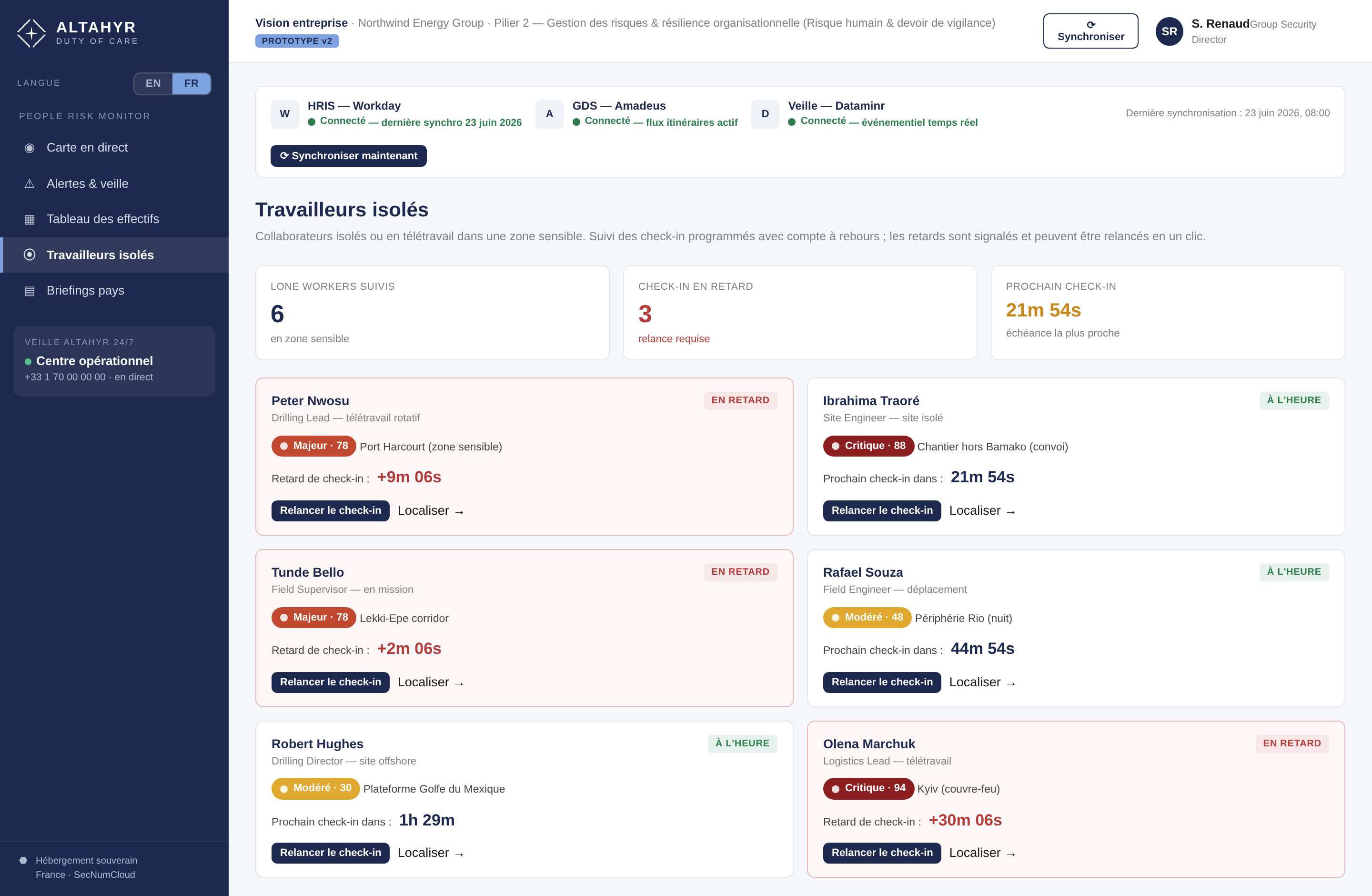
Task: Relaunch check-in for Peter Nwosu
Action: pos(330,511)
